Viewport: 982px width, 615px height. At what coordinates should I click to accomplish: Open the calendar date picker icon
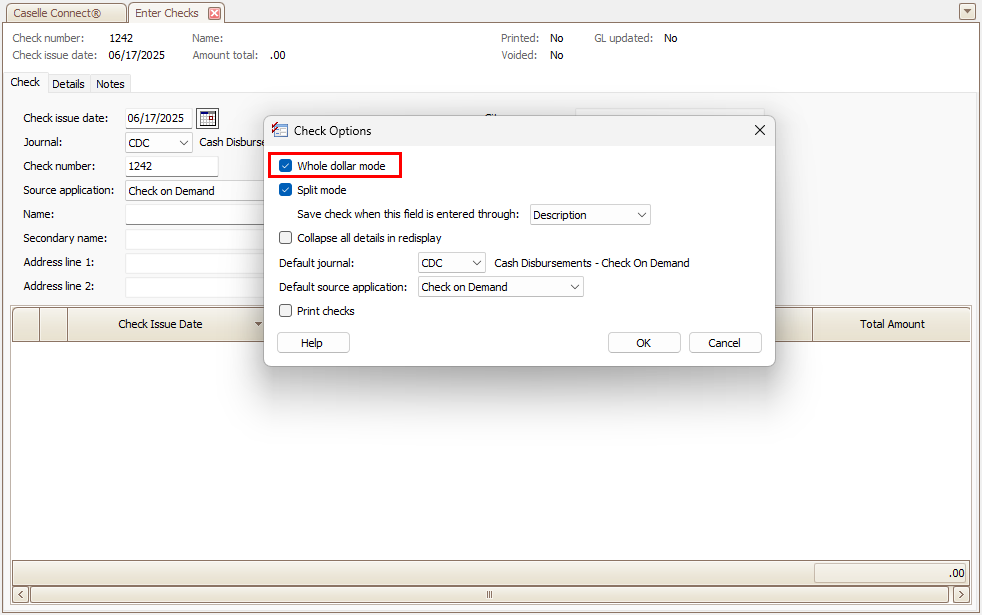pyautogui.click(x=207, y=119)
